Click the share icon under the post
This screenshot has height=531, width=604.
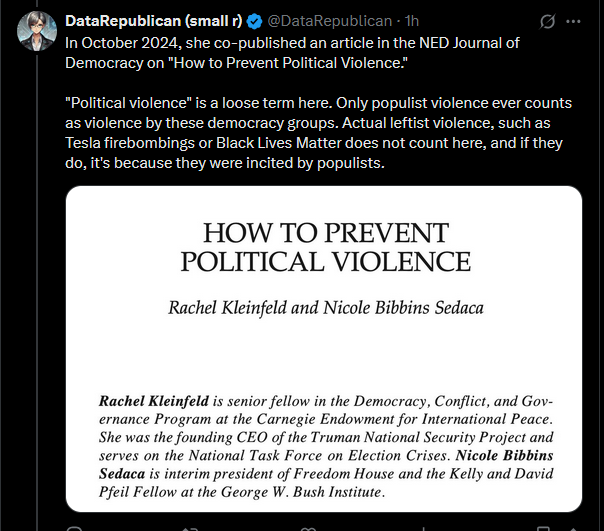(573, 528)
